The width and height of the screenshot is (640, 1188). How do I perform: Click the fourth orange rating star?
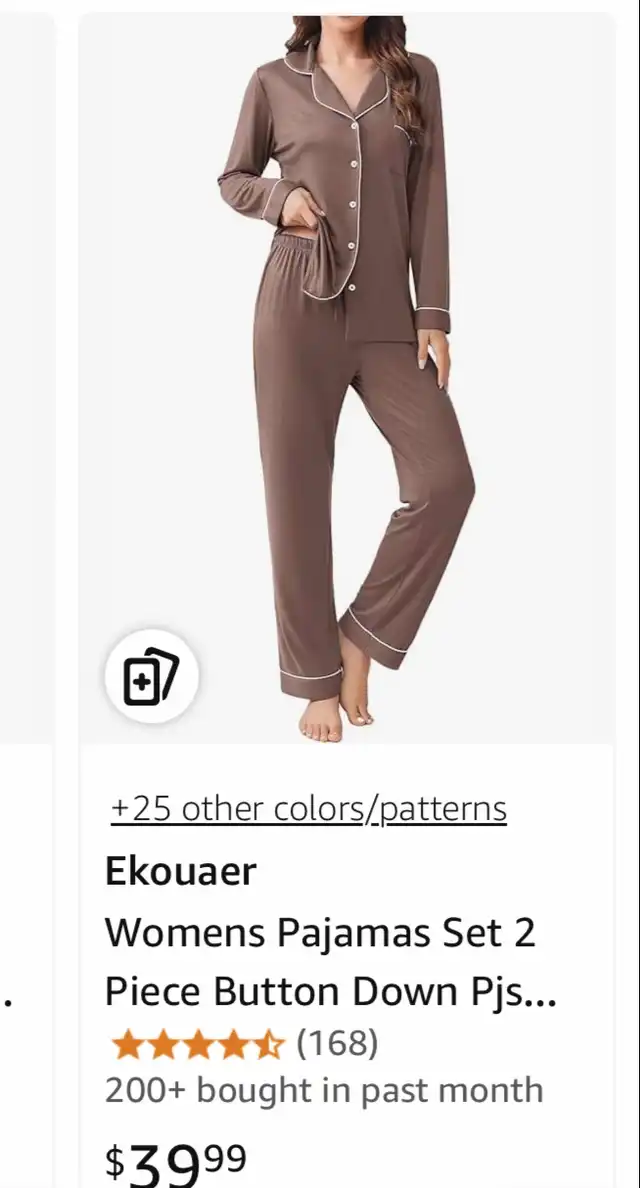(232, 1045)
